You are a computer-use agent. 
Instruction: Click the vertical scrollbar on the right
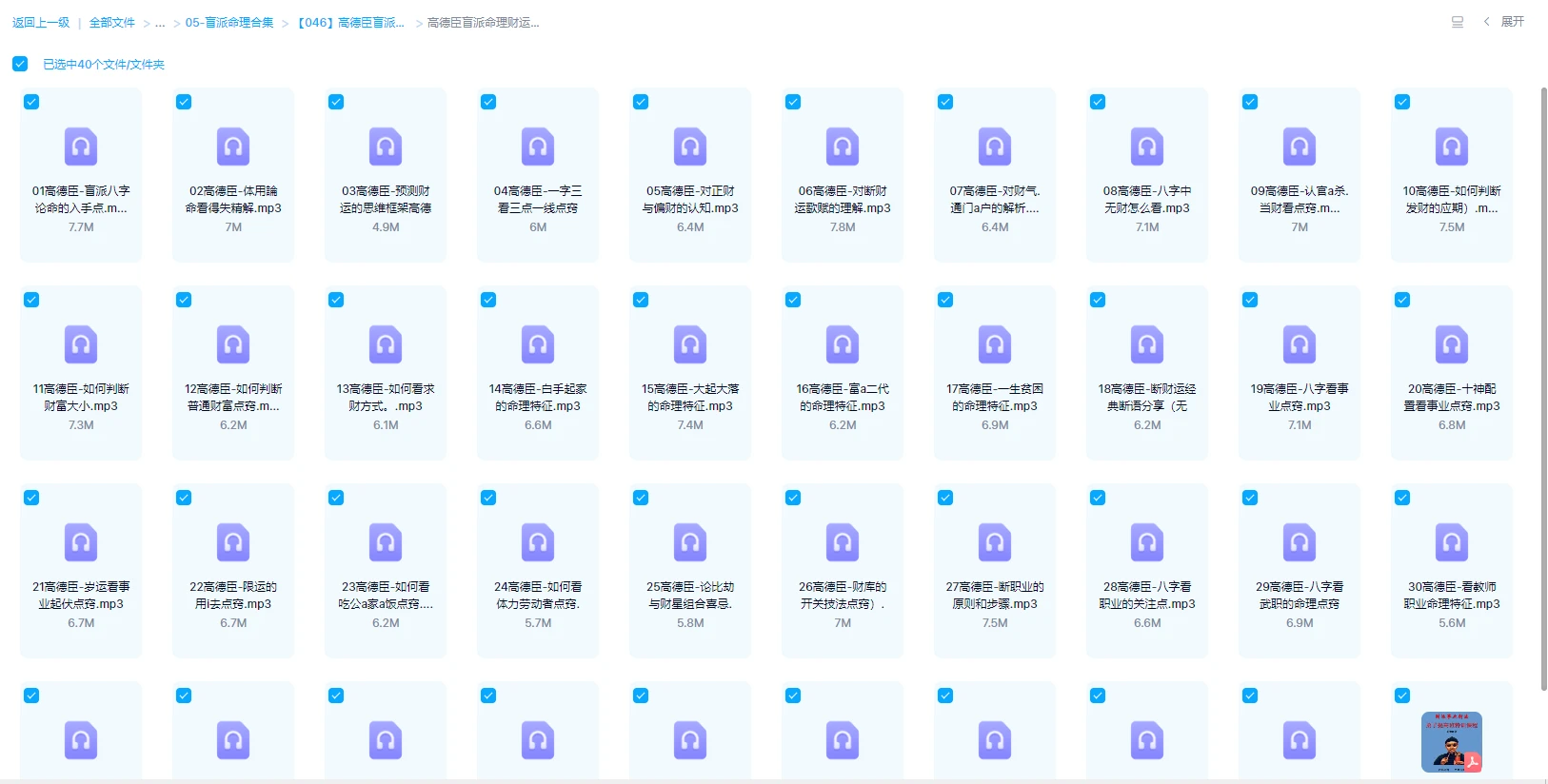click(x=1543, y=381)
